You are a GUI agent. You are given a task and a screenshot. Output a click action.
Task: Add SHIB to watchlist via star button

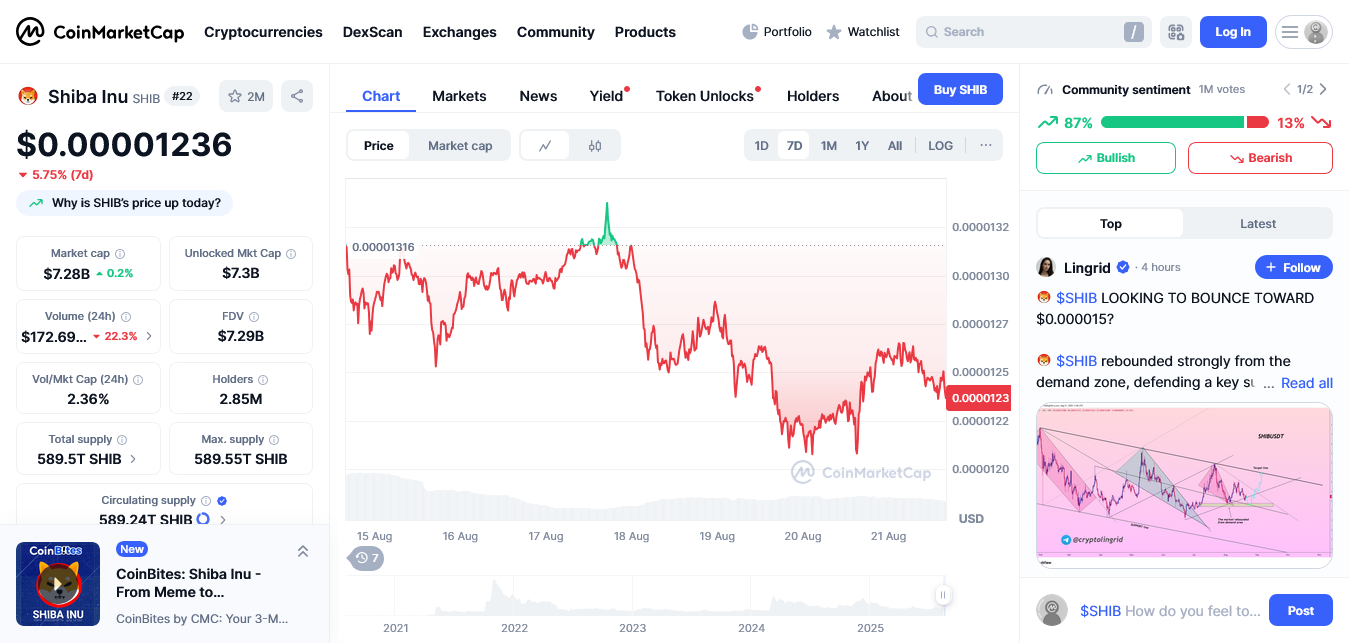coord(246,96)
